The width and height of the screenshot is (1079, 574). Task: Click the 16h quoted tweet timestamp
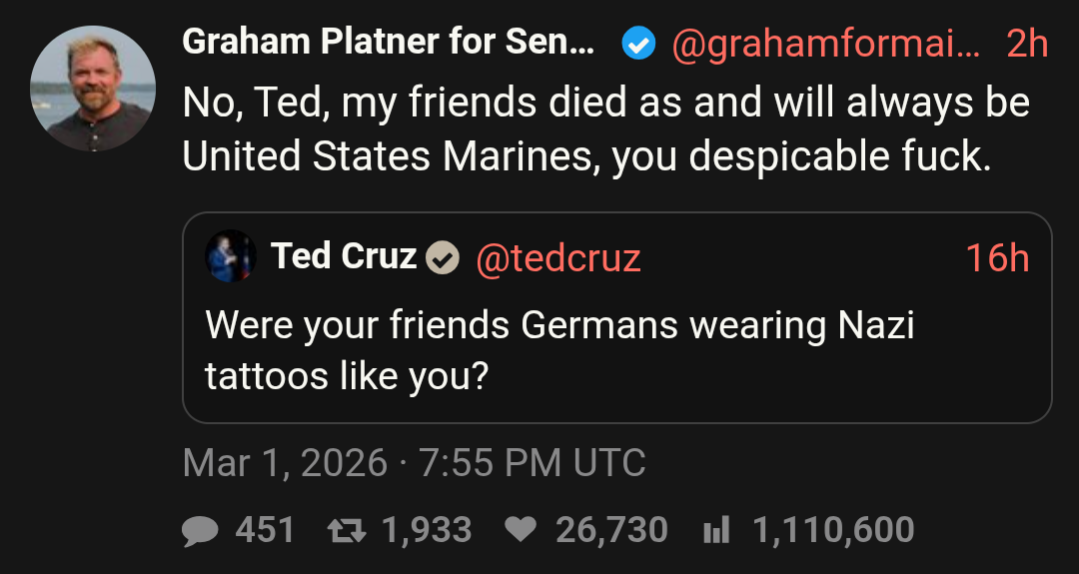pos(997,259)
